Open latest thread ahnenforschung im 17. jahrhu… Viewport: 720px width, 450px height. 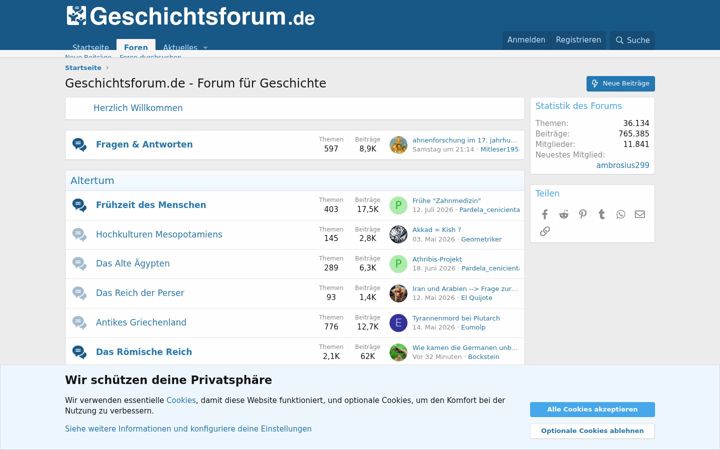465,140
